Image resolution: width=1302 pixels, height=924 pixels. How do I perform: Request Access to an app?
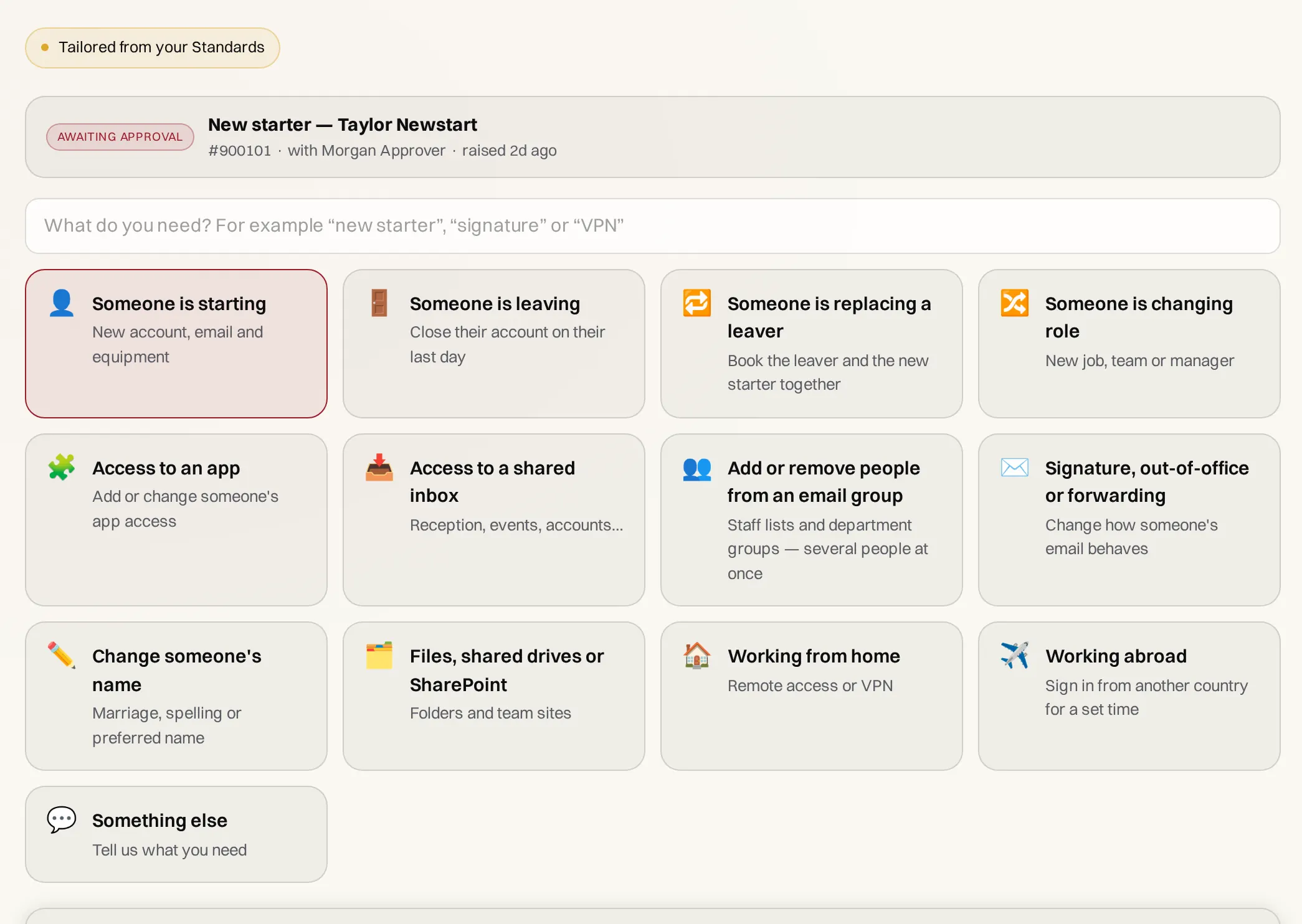click(x=176, y=520)
